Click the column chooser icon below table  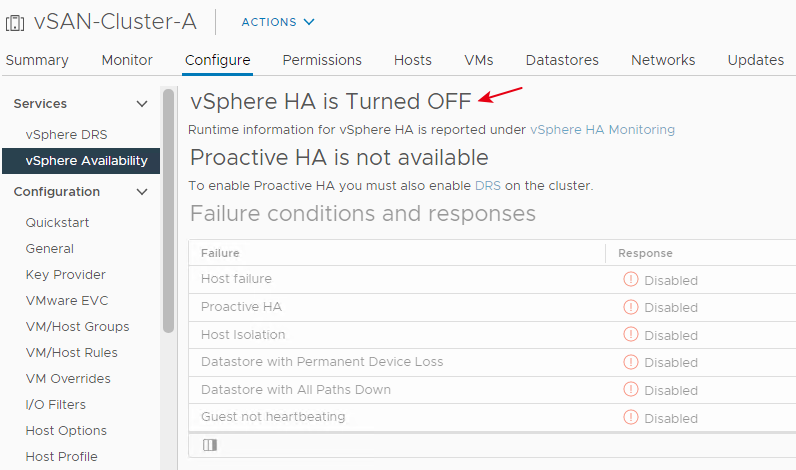(210, 445)
